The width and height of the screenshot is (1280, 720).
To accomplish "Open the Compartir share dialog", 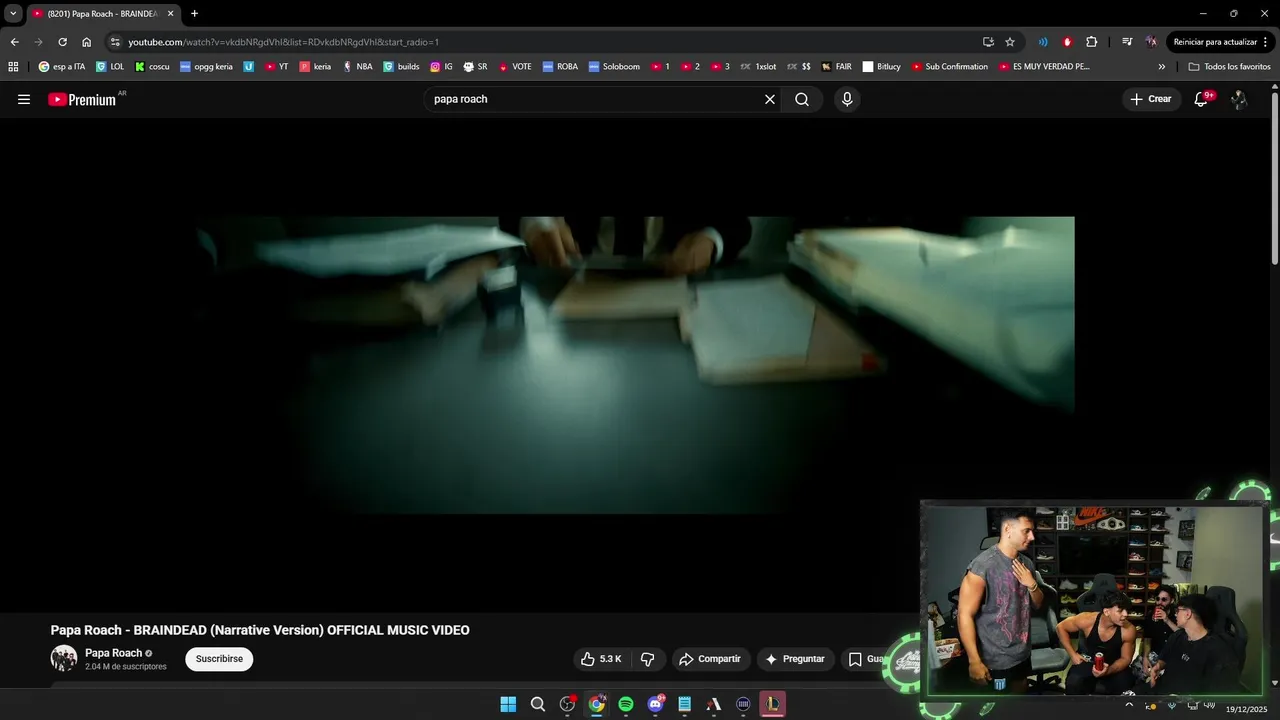I will click(710, 659).
